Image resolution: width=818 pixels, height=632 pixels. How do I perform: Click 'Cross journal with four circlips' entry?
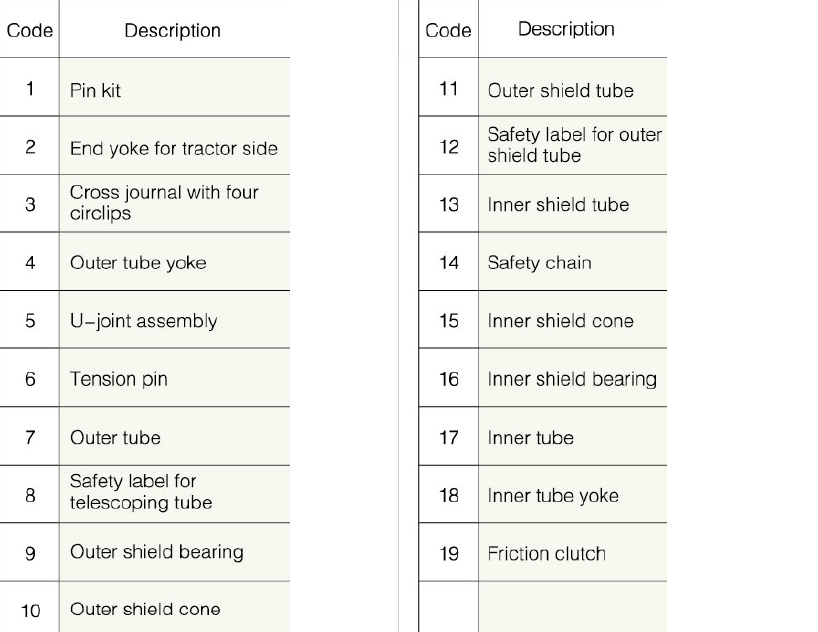pos(164,202)
